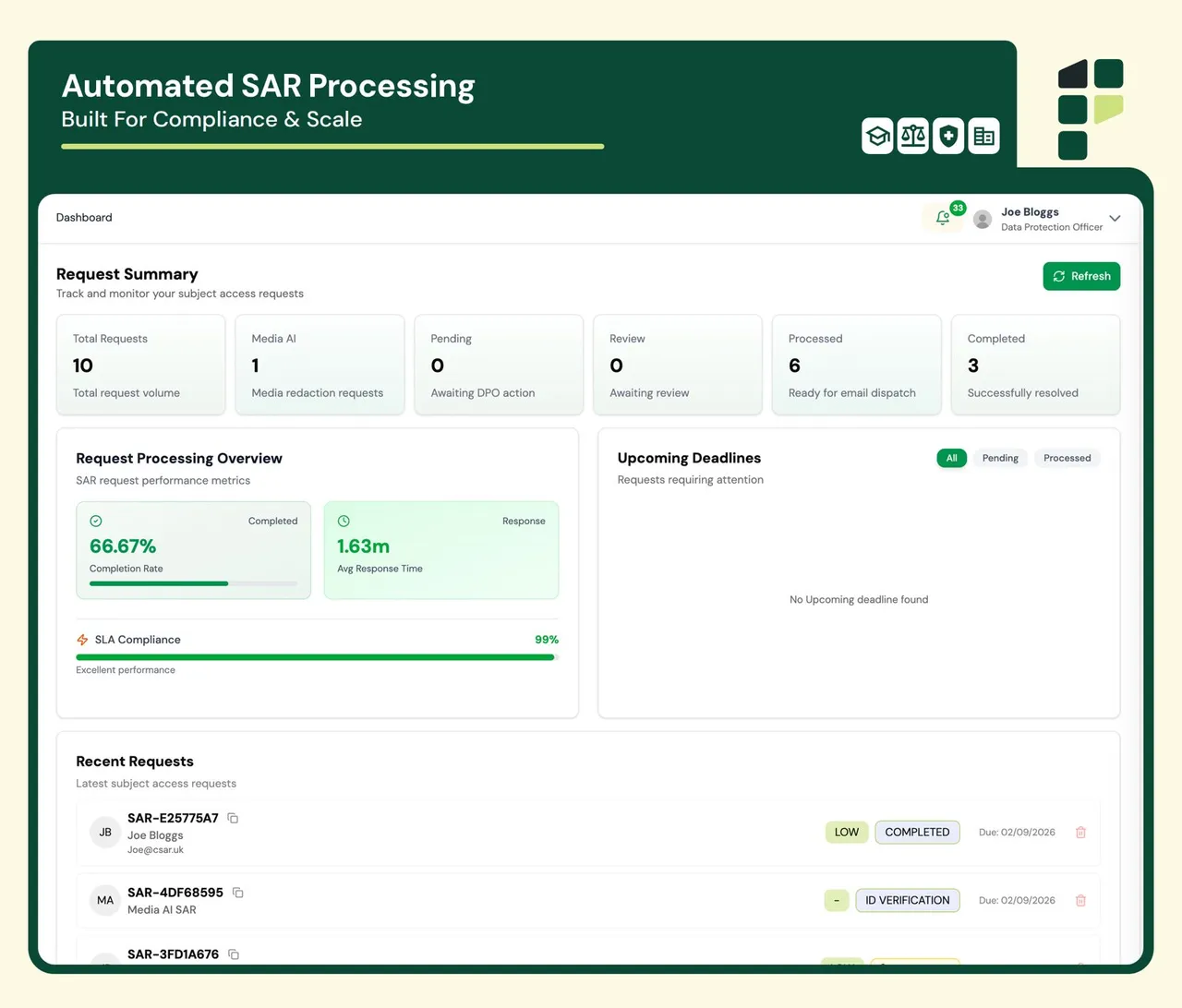Viewport: 1182px width, 1008px height.
Task: Click the 66.67% completion rate value
Action: tap(123, 546)
